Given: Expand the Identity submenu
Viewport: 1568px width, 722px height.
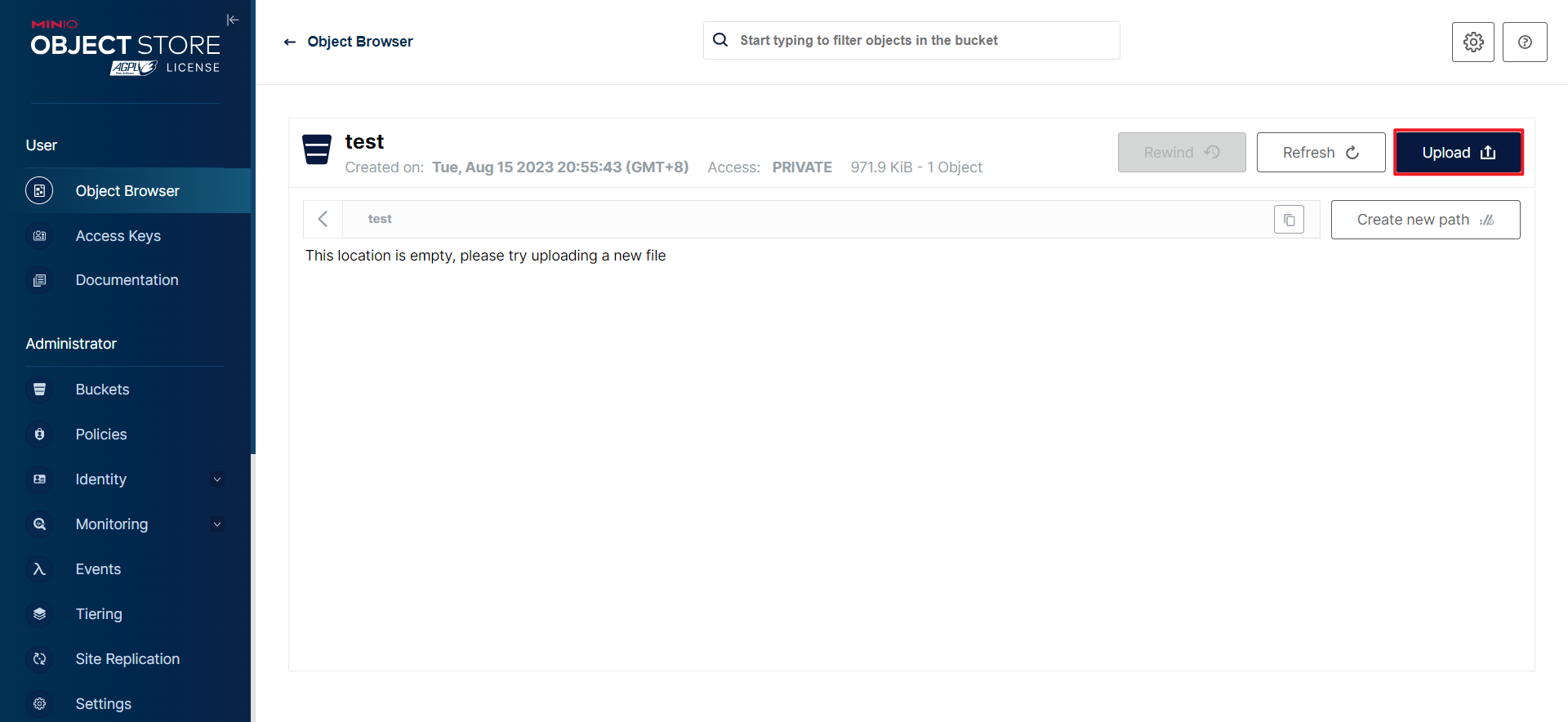Looking at the screenshot, I should (217, 479).
